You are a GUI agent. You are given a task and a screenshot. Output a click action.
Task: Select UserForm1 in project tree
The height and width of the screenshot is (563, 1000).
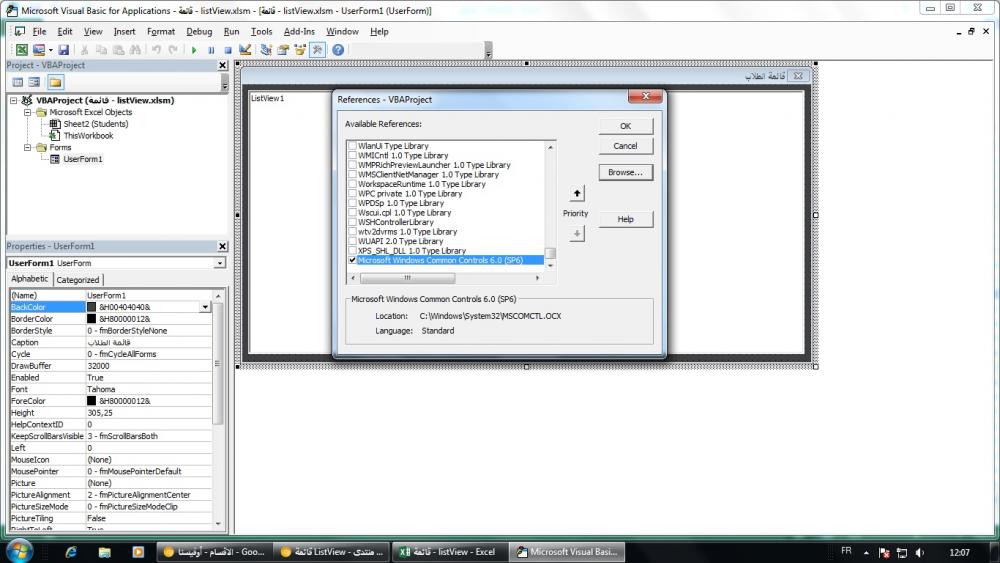(x=82, y=159)
